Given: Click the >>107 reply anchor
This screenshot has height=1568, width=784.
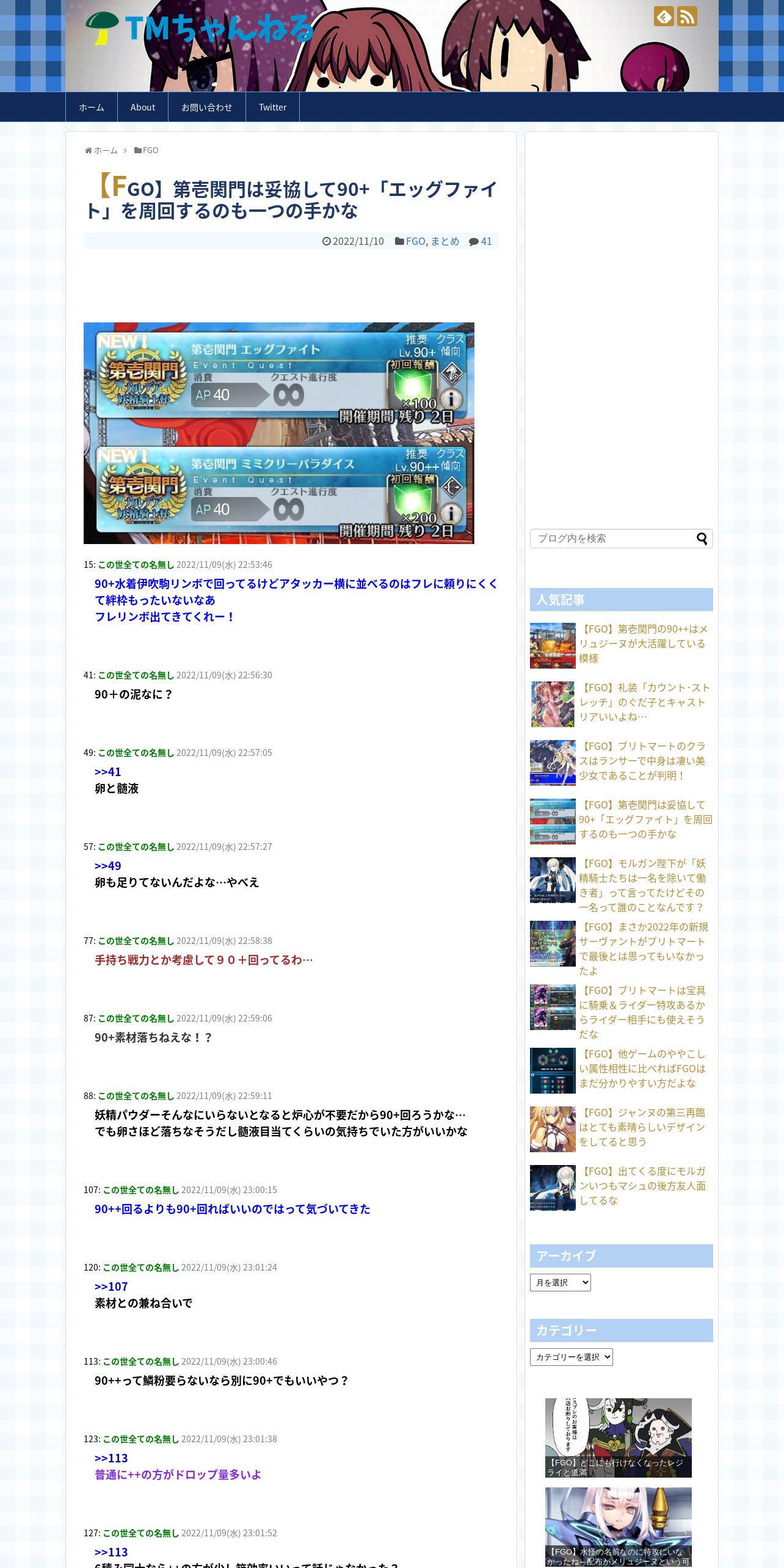Looking at the screenshot, I should (x=111, y=1287).
